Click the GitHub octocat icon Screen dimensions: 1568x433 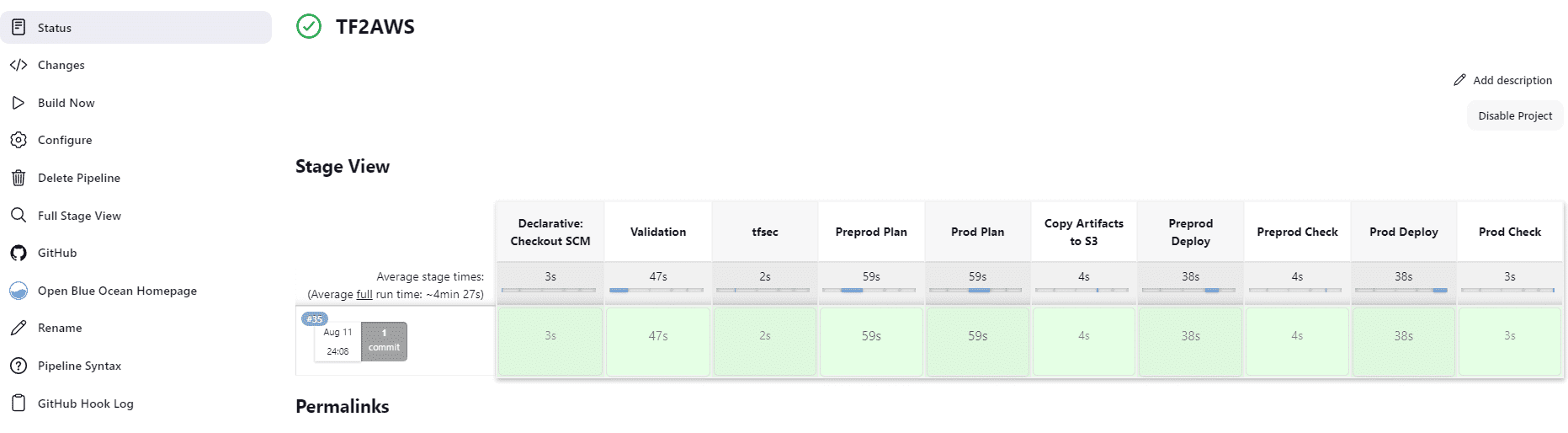point(19,253)
